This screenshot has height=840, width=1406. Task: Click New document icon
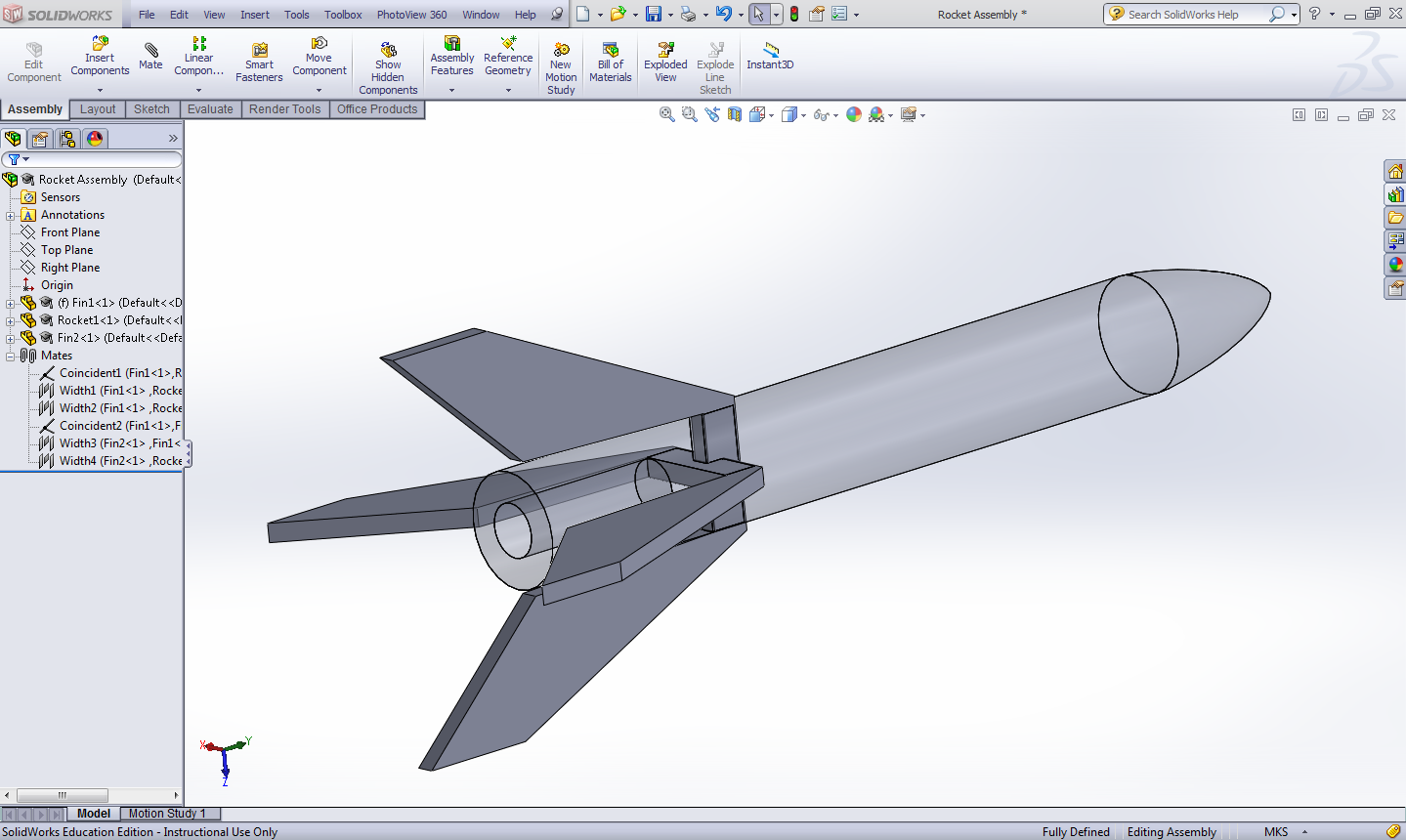(583, 14)
